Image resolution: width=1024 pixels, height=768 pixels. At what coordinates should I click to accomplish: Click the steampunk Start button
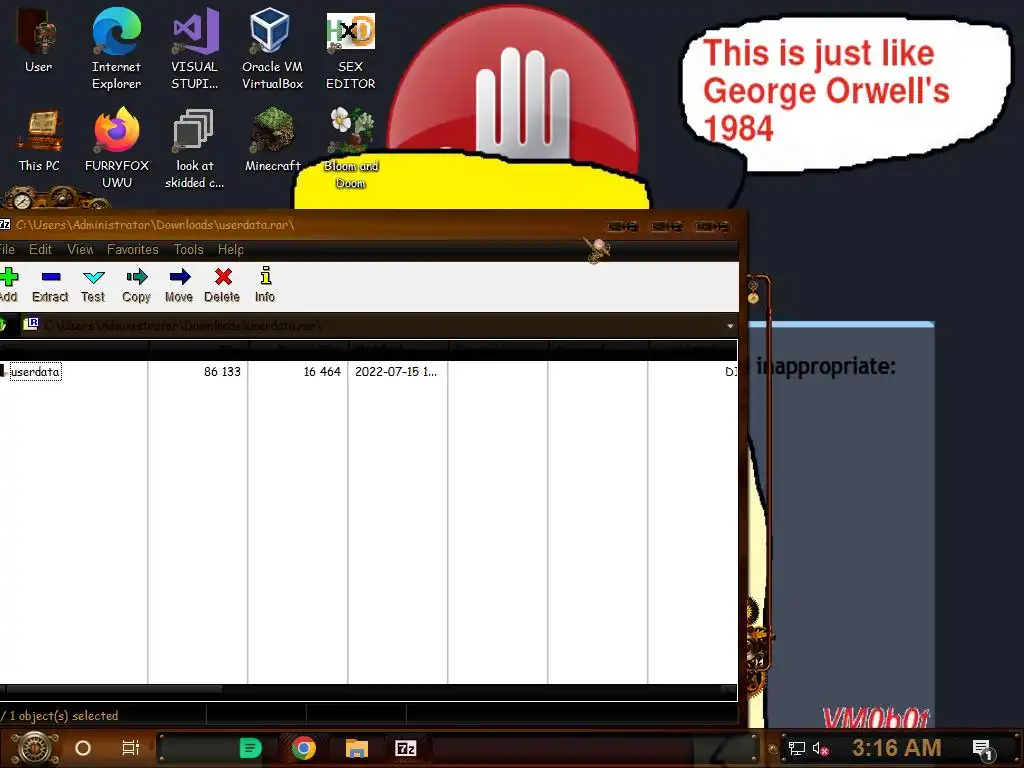point(35,748)
